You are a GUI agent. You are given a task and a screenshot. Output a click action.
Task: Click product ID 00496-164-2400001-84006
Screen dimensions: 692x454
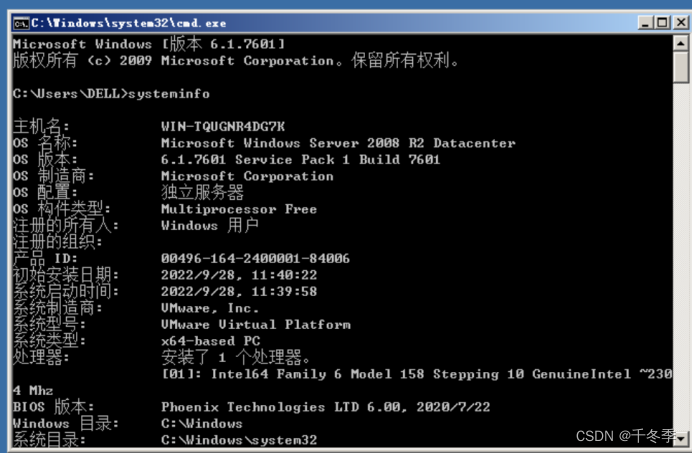pyautogui.click(x=256, y=259)
